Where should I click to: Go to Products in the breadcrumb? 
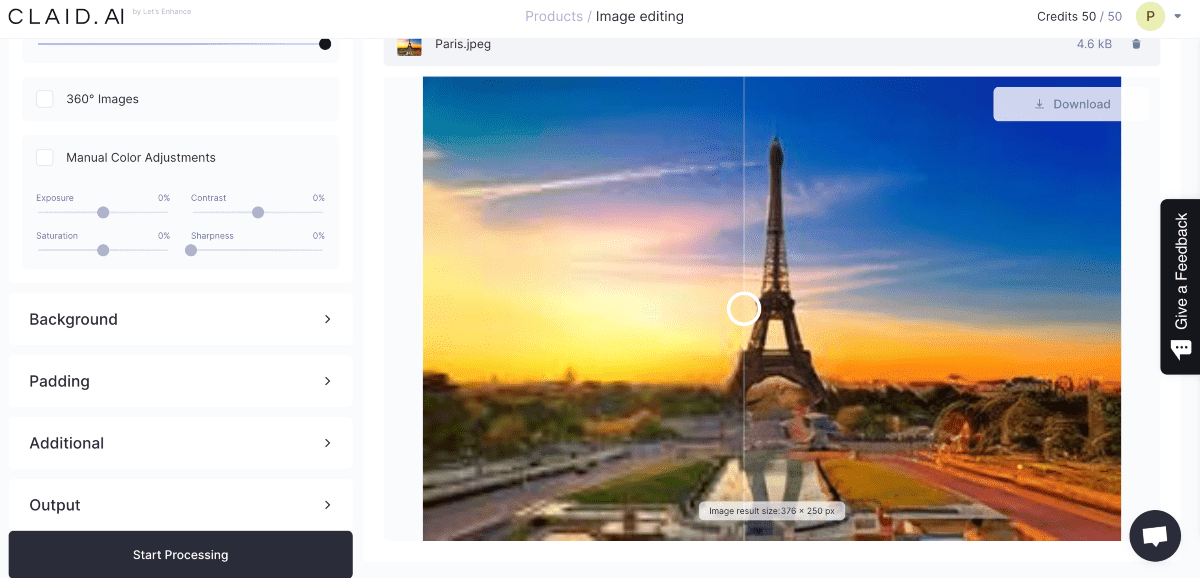(553, 16)
